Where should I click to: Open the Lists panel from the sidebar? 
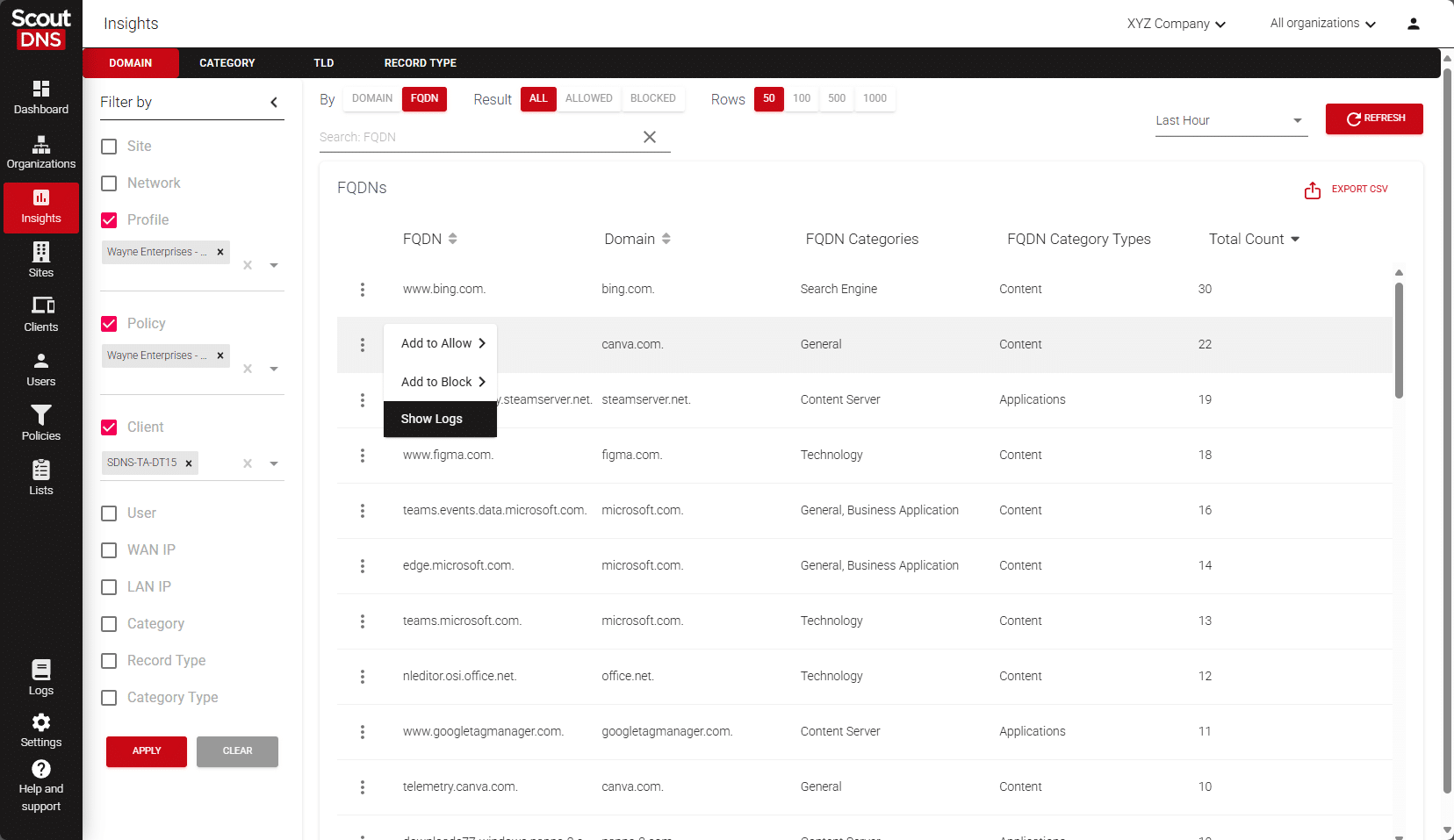coord(41,477)
